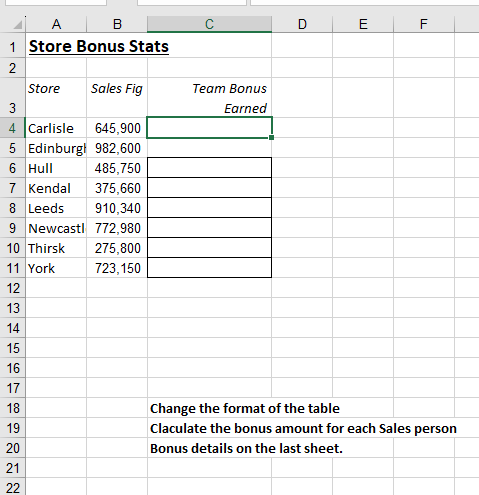This screenshot has width=479, height=495.
Task: Select column E header
Action: [363, 24]
